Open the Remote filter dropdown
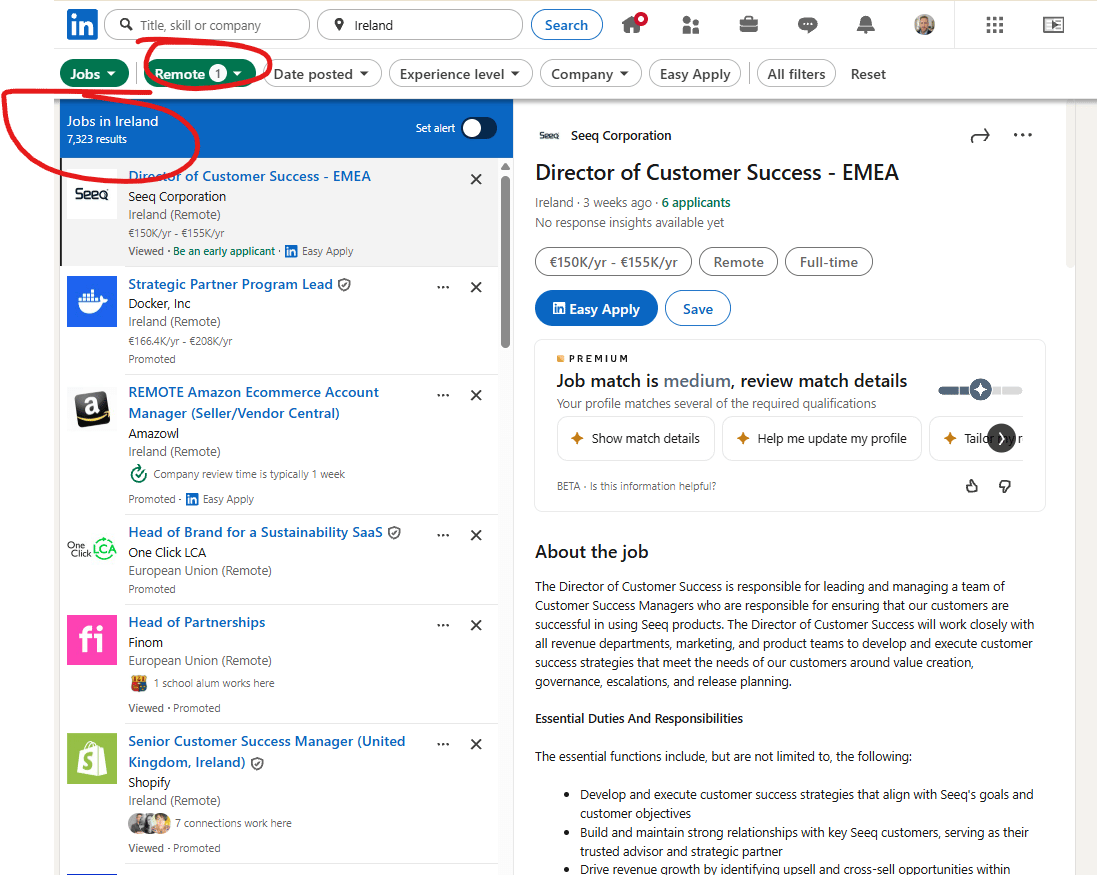This screenshot has width=1097, height=875. coord(199,73)
